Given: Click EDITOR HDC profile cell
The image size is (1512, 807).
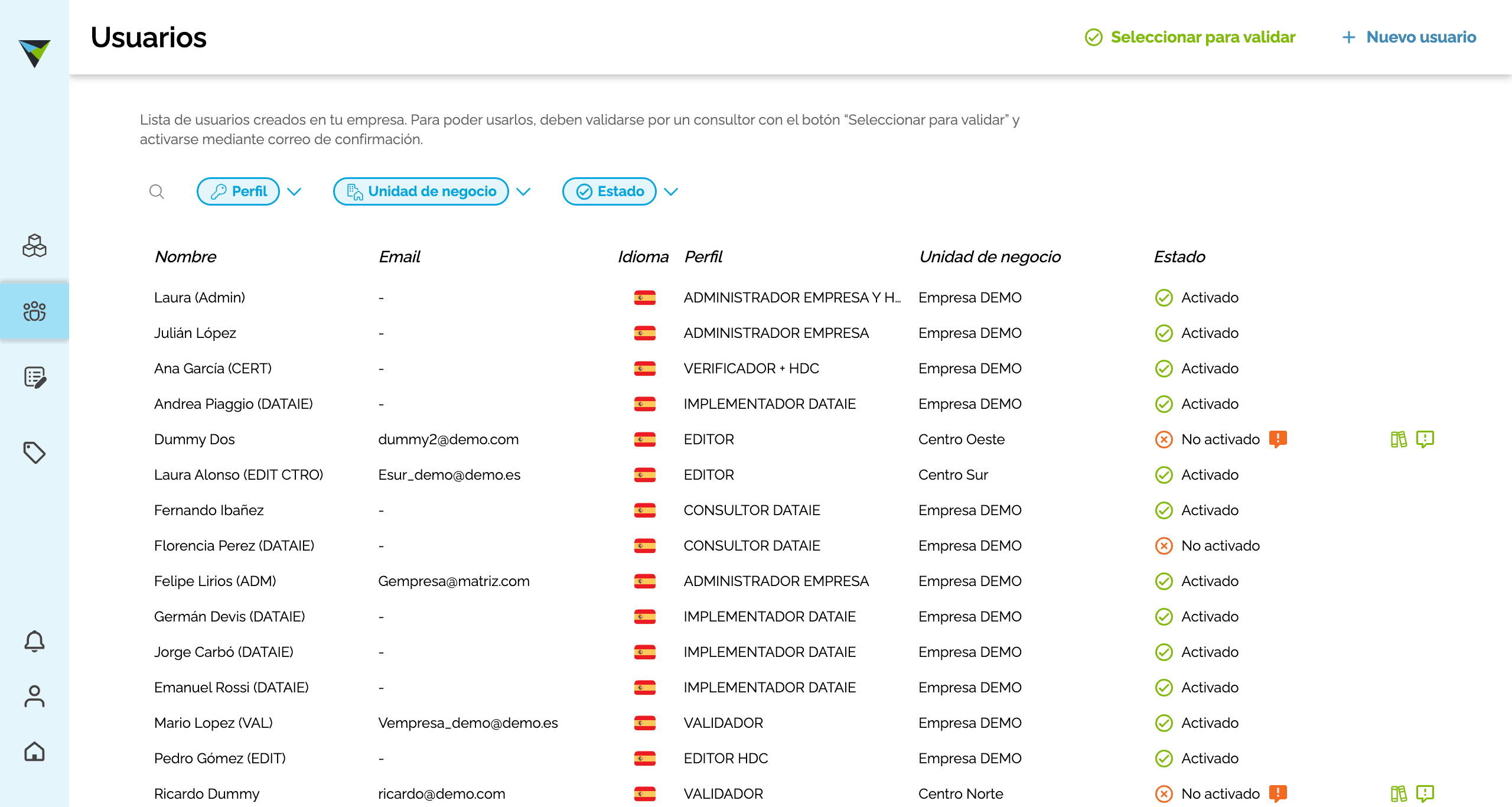Looking at the screenshot, I should (726, 758).
